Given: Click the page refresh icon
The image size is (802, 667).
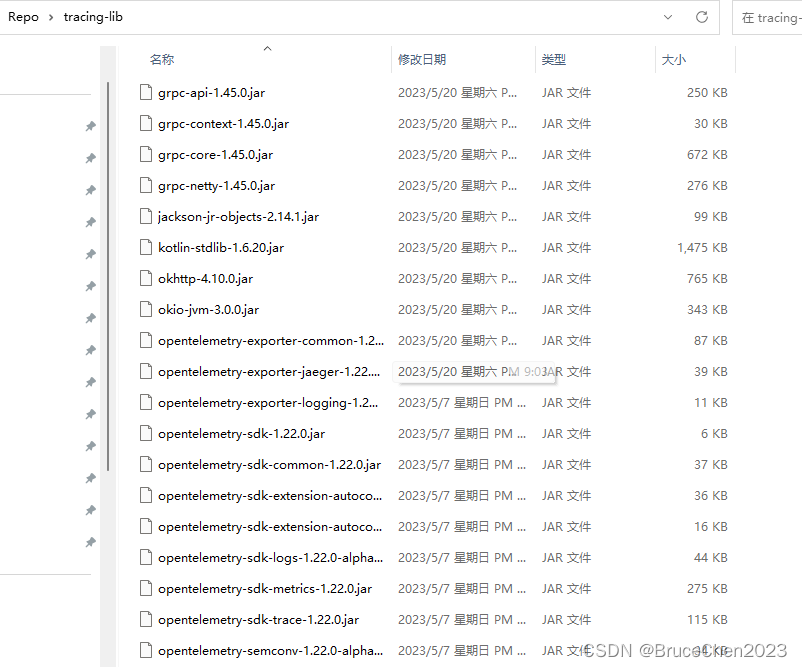Looking at the screenshot, I should (701, 16).
